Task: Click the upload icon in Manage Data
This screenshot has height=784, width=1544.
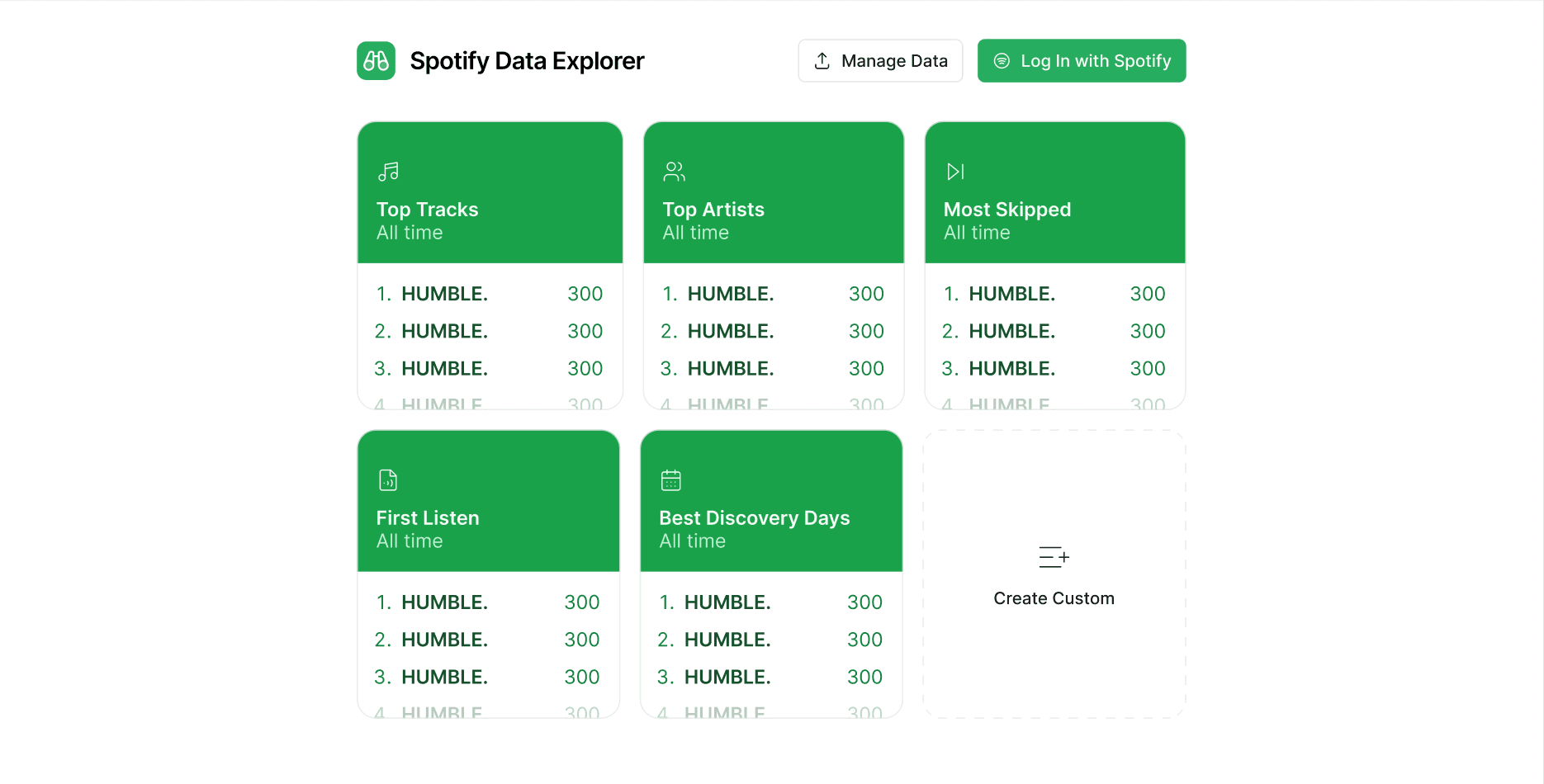Action: click(x=822, y=61)
